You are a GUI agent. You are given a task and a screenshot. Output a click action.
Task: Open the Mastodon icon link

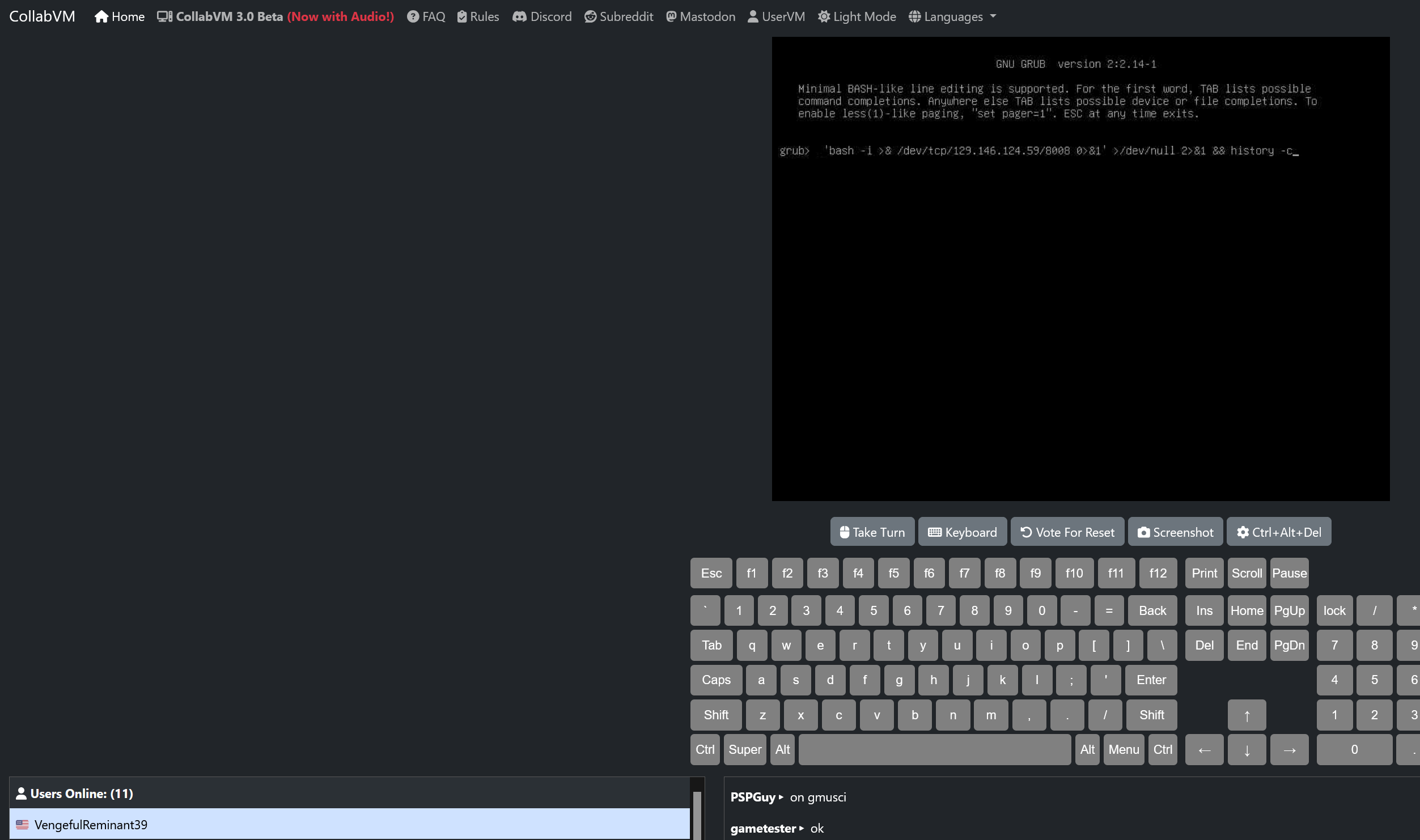[671, 16]
